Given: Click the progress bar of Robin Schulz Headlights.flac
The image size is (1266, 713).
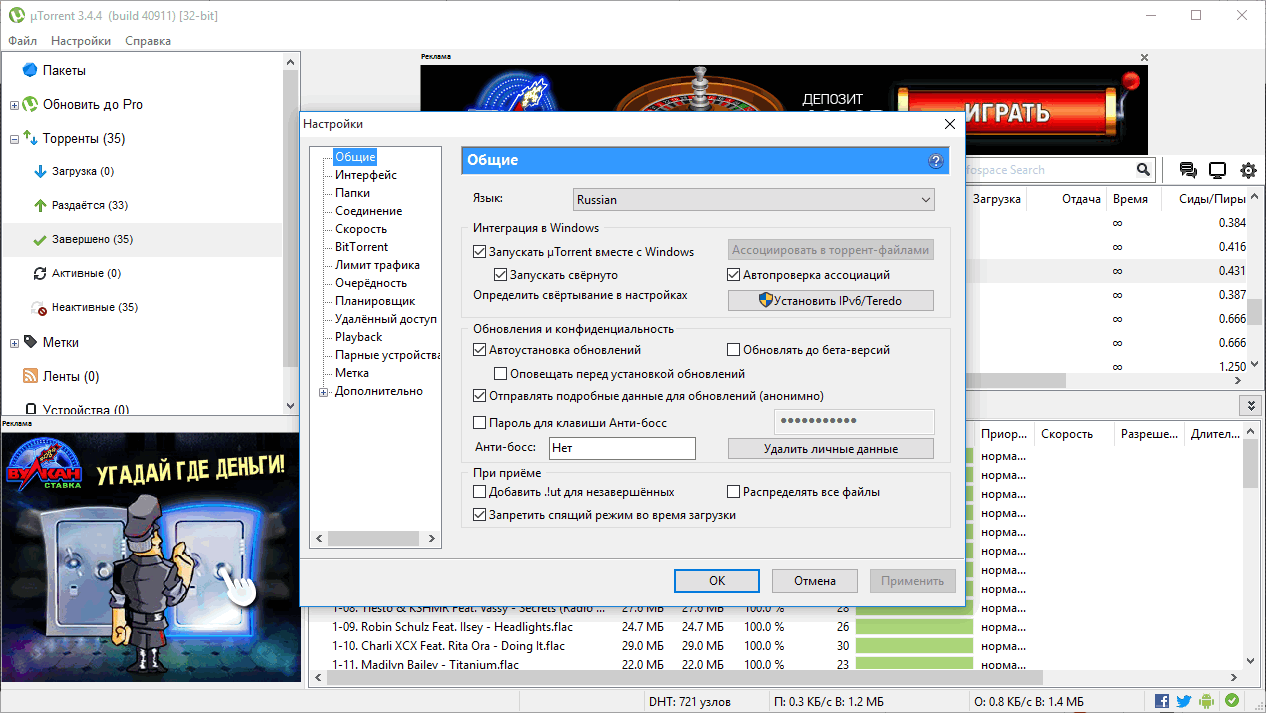Looking at the screenshot, I should (914, 627).
